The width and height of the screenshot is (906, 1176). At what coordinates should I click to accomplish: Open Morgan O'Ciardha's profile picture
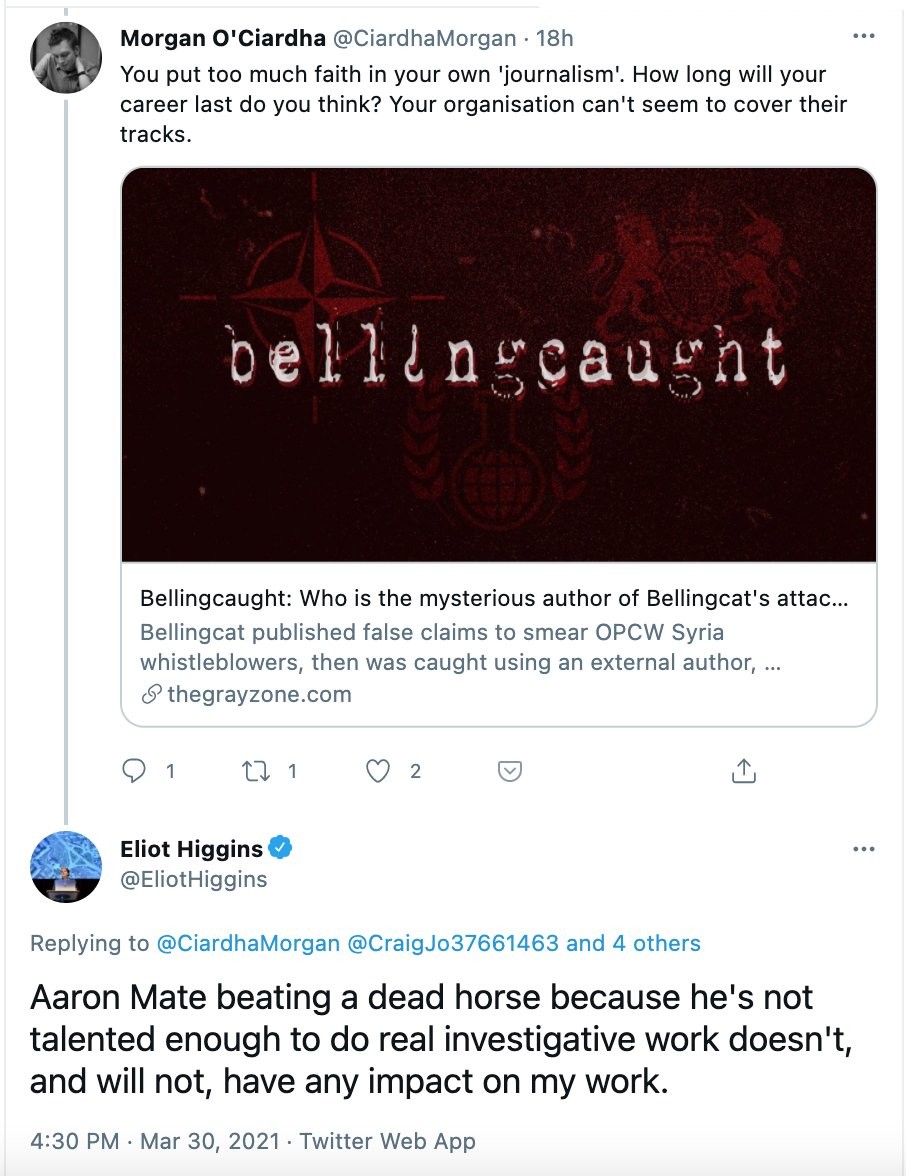click(66, 57)
